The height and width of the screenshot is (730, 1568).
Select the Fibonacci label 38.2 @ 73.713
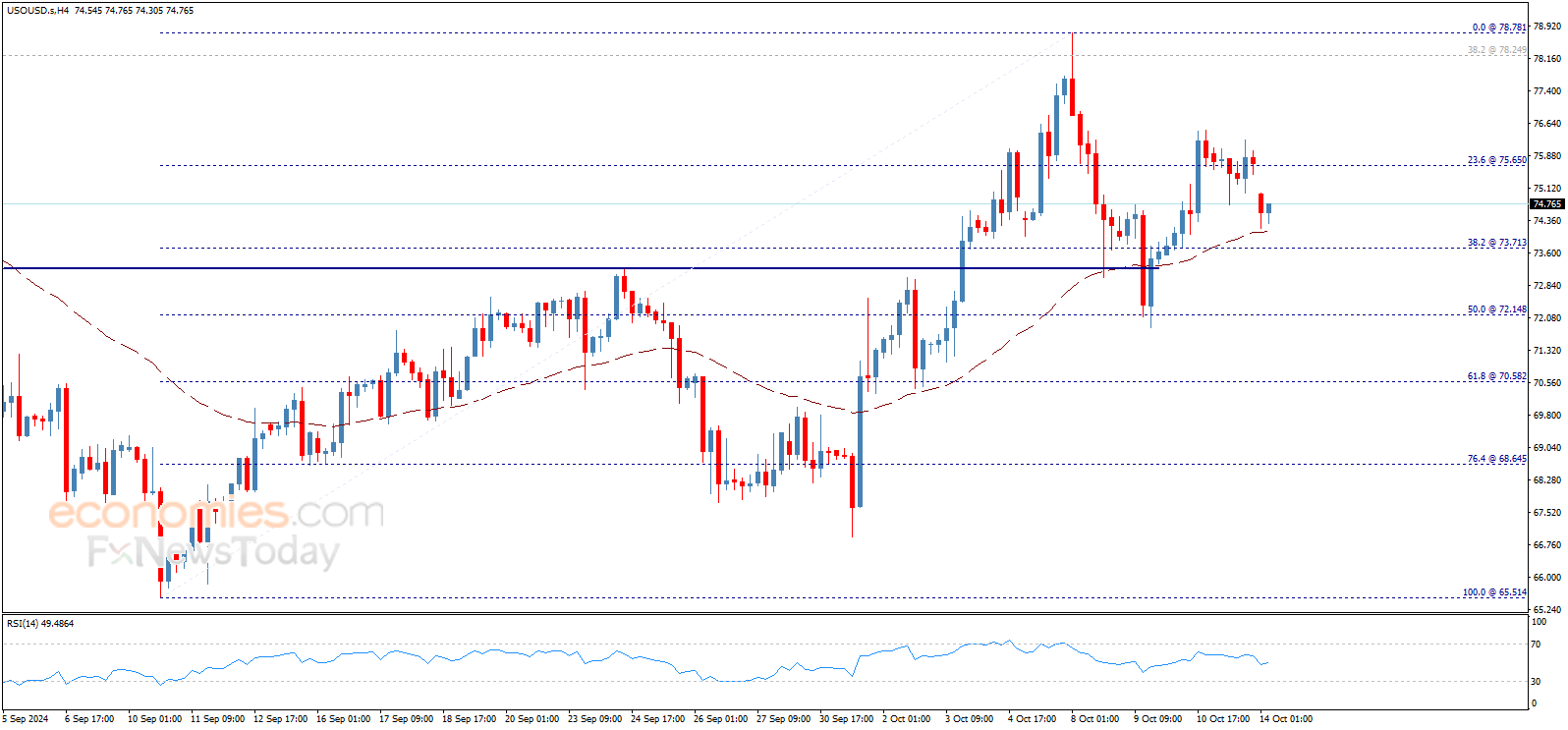[x=1497, y=243]
